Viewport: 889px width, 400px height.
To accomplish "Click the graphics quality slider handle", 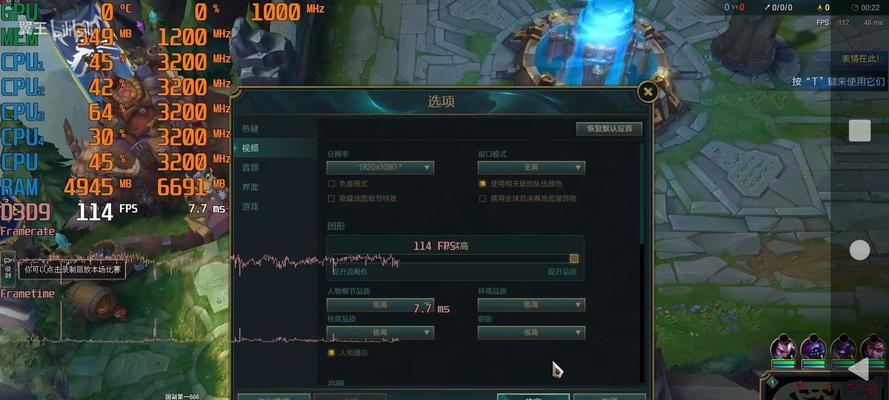I will (x=574, y=259).
